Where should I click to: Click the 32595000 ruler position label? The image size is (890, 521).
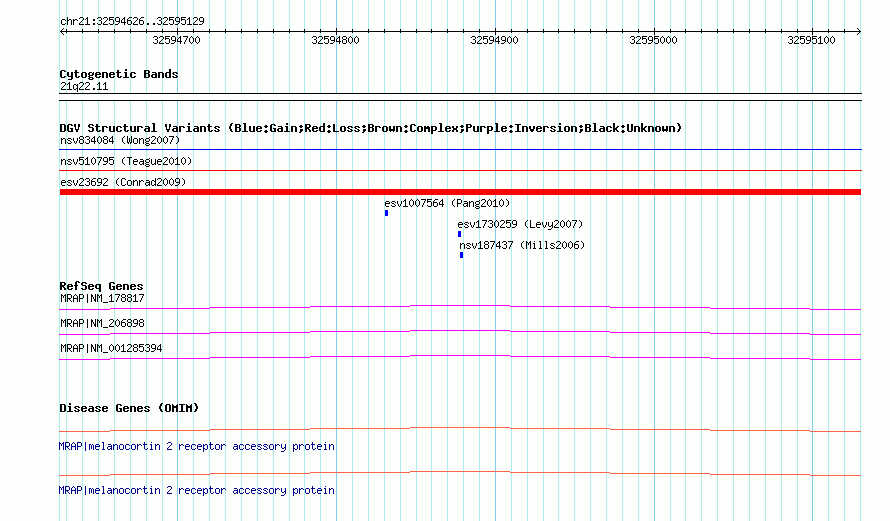coord(653,40)
